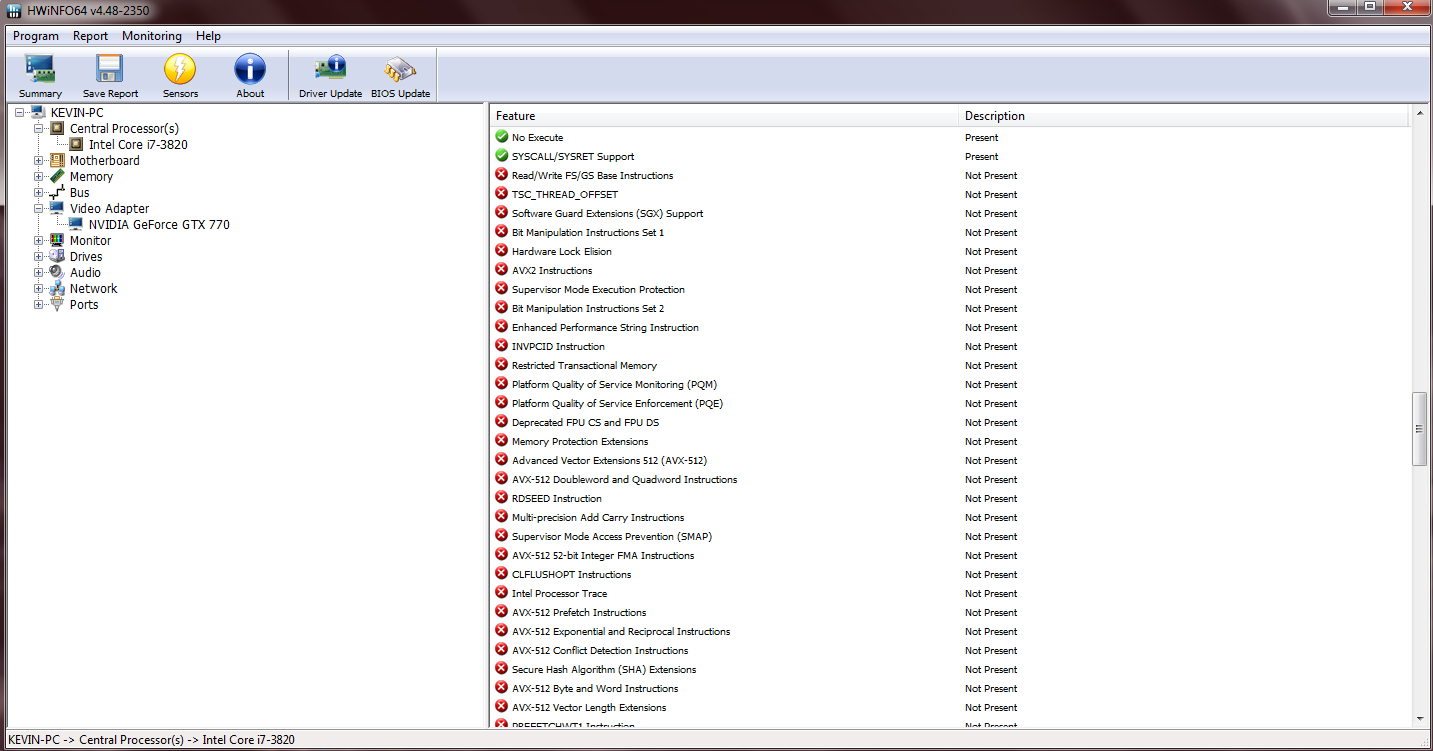Image resolution: width=1433 pixels, height=751 pixels.
Task: Expand the Memory node
Action: click(39, 177)
